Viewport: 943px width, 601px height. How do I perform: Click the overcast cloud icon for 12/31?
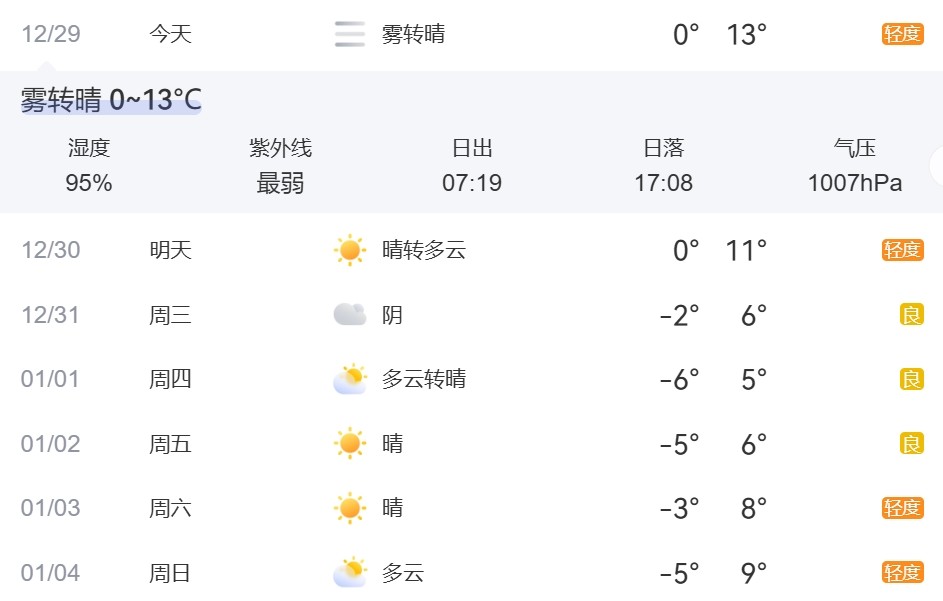click(349, 316)
